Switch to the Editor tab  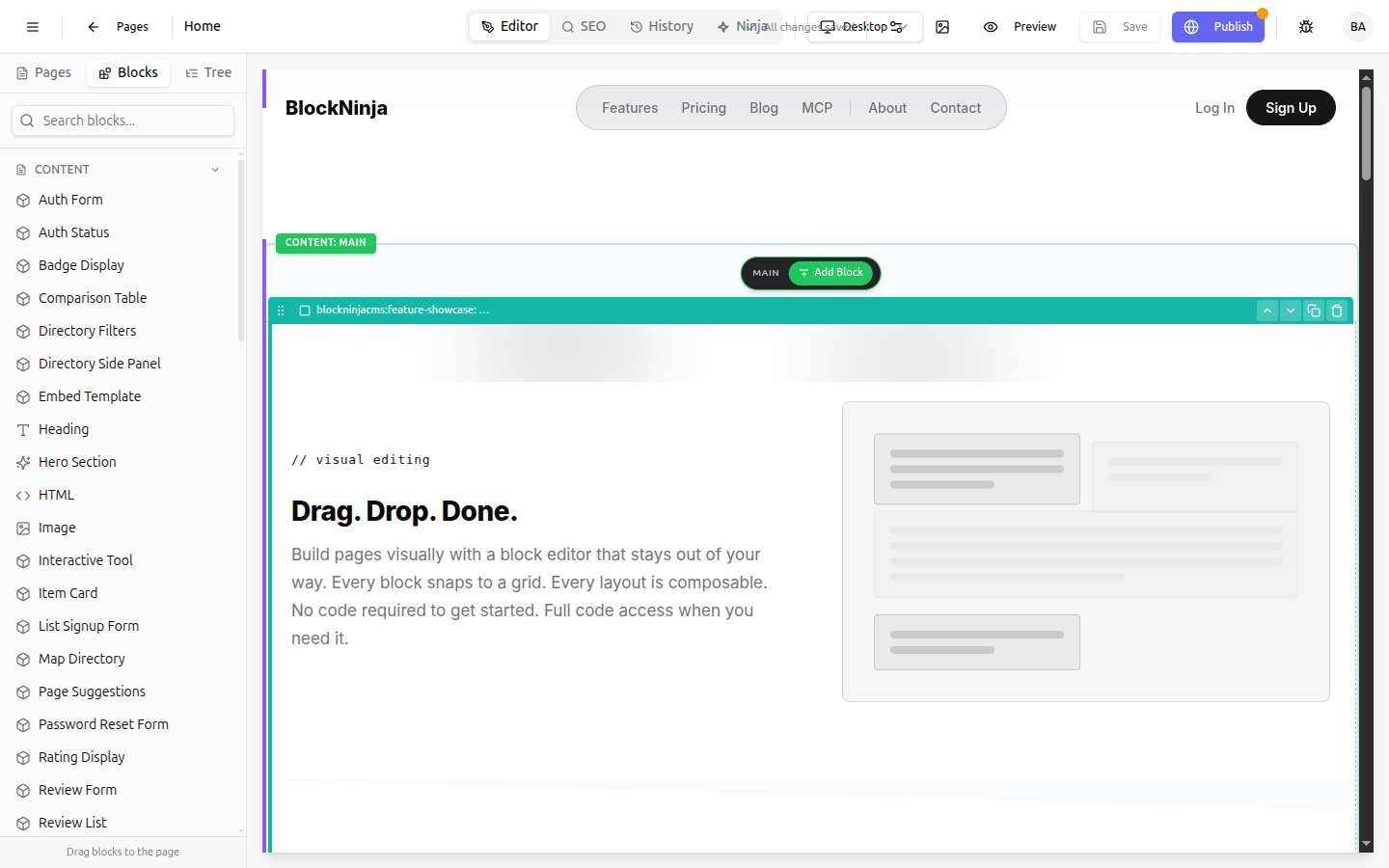(510, 27)
